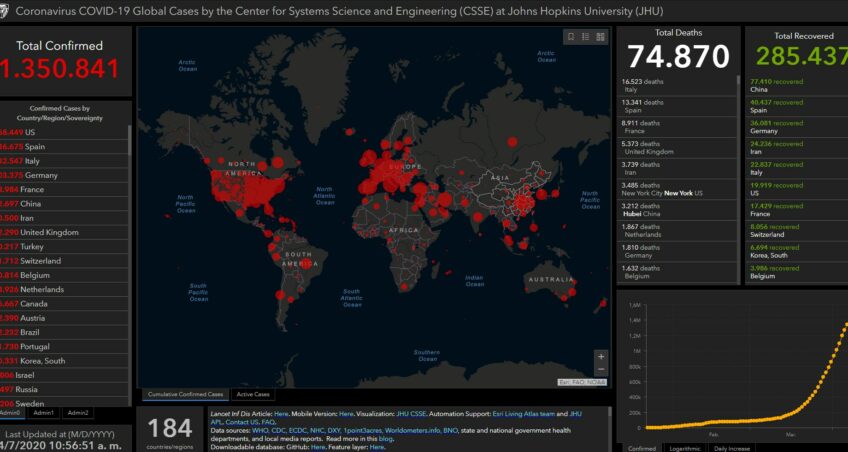Open the basemap gallery grid icon
Viewport: 848px width, 452px height.
[600, 37]
